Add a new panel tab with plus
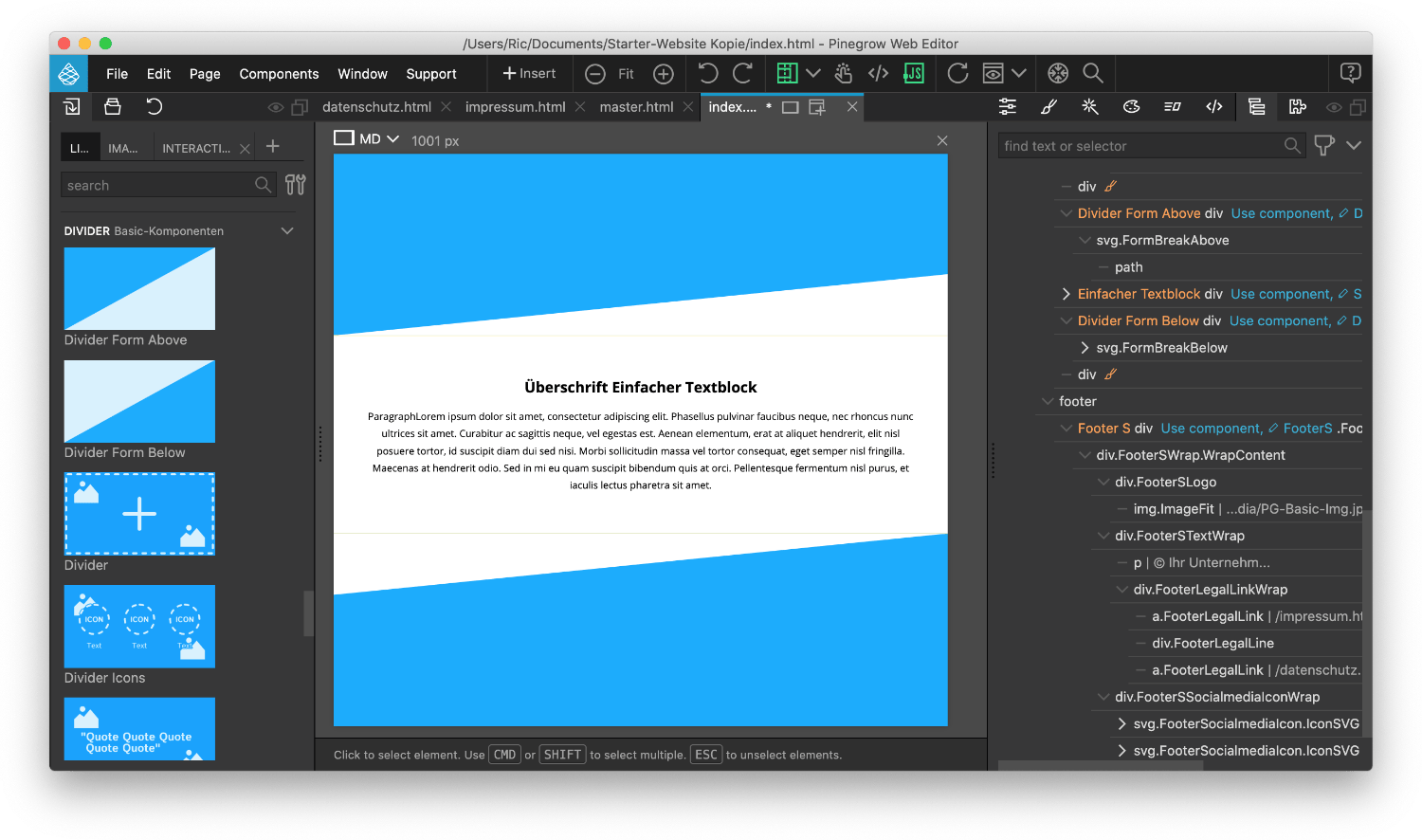This screenshot has height=840, width=1422. pos(273,146)
